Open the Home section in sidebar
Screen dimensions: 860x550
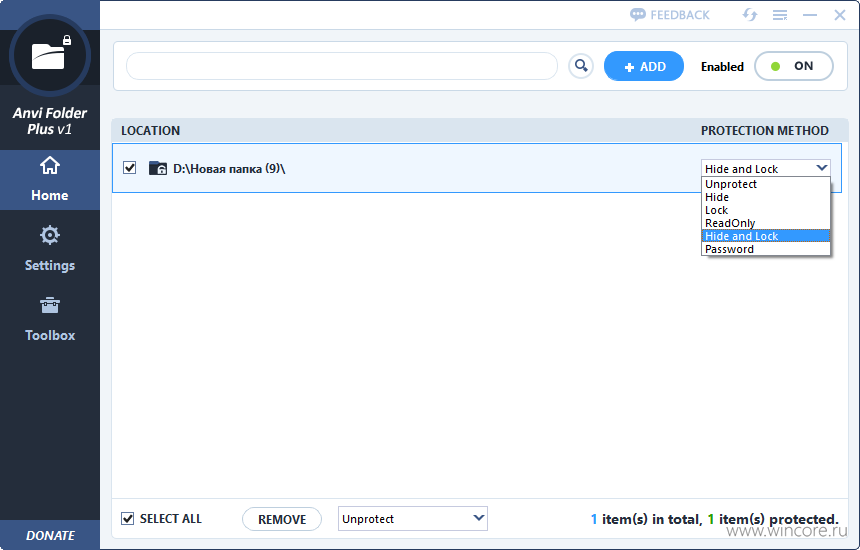pyautogui.click(x=50, y=180)
